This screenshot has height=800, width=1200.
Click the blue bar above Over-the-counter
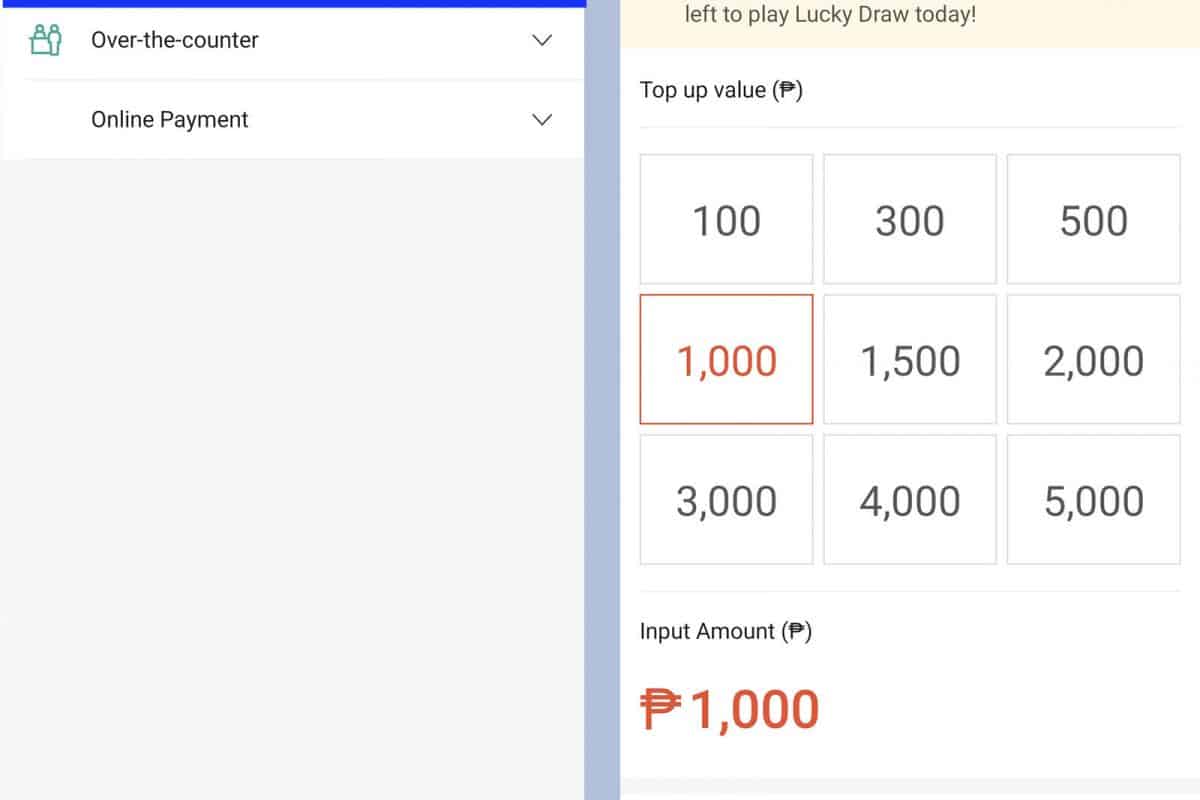[292, 3]
